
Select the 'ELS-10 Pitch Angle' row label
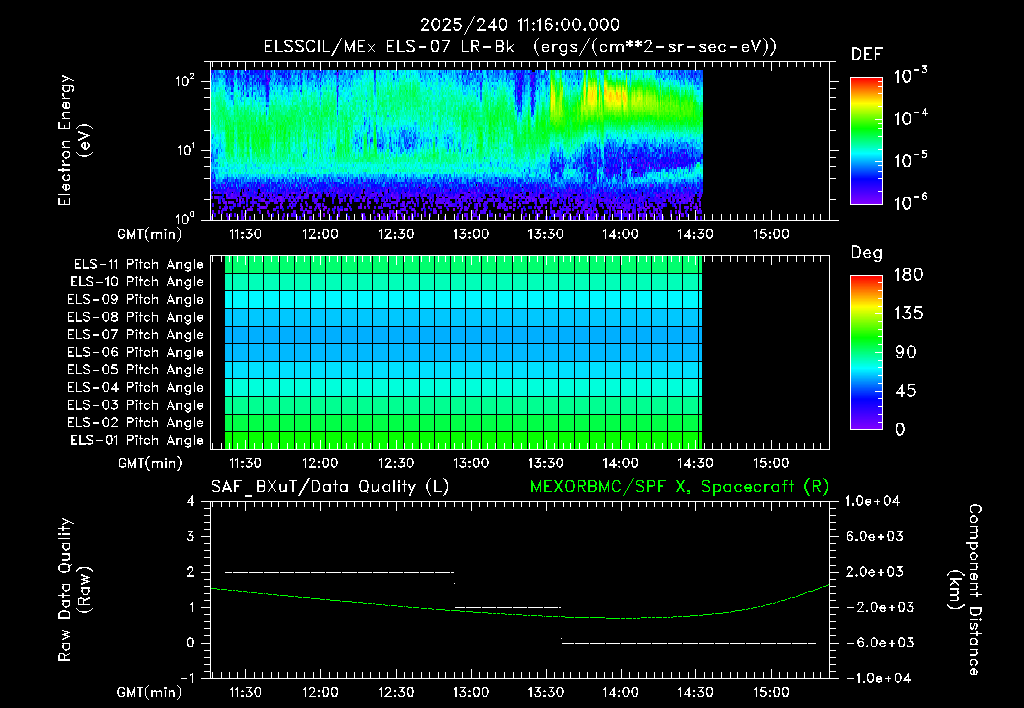[136, 282]
